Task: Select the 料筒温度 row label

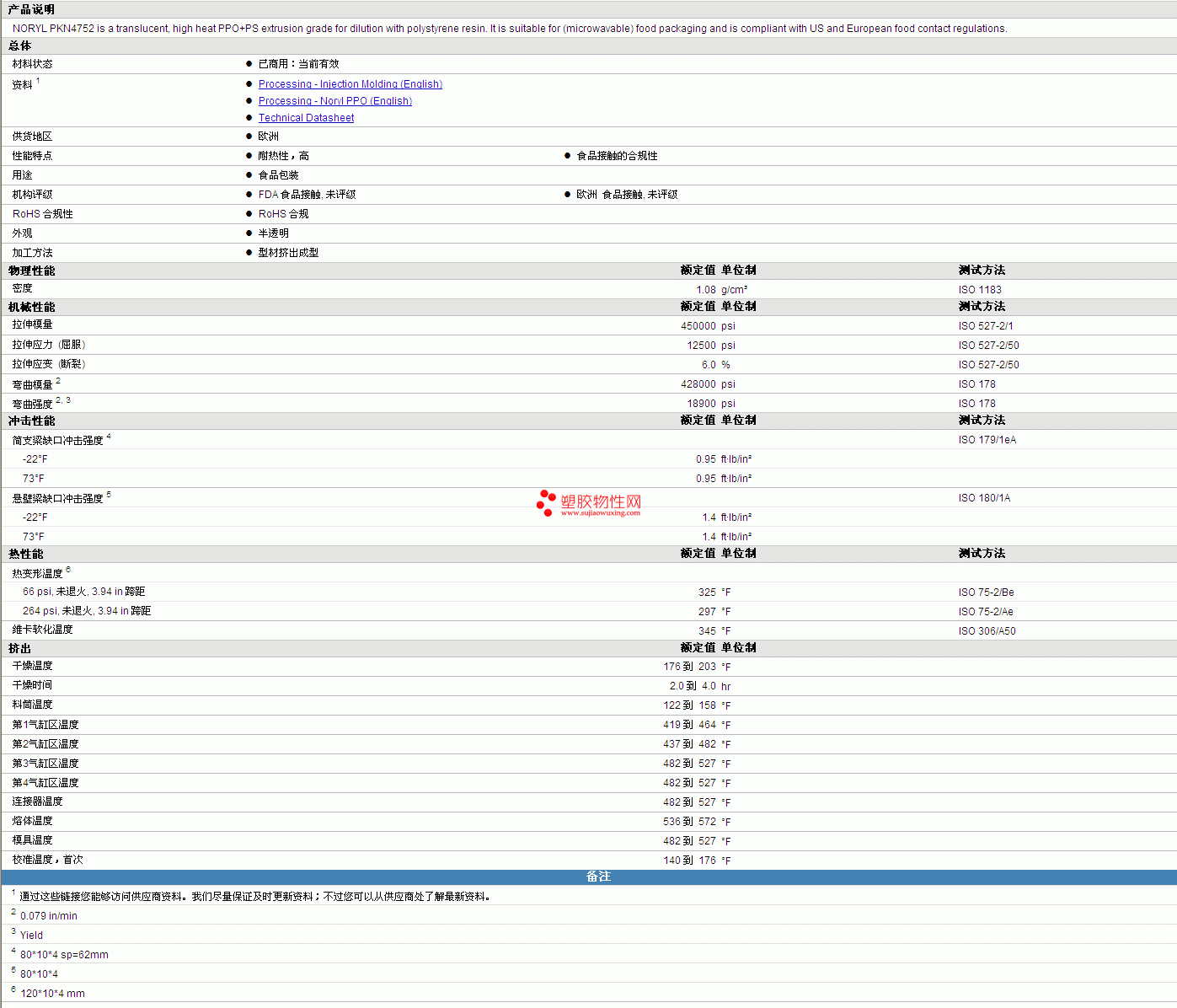Action: pyautogui.click(x=32, y=705)
